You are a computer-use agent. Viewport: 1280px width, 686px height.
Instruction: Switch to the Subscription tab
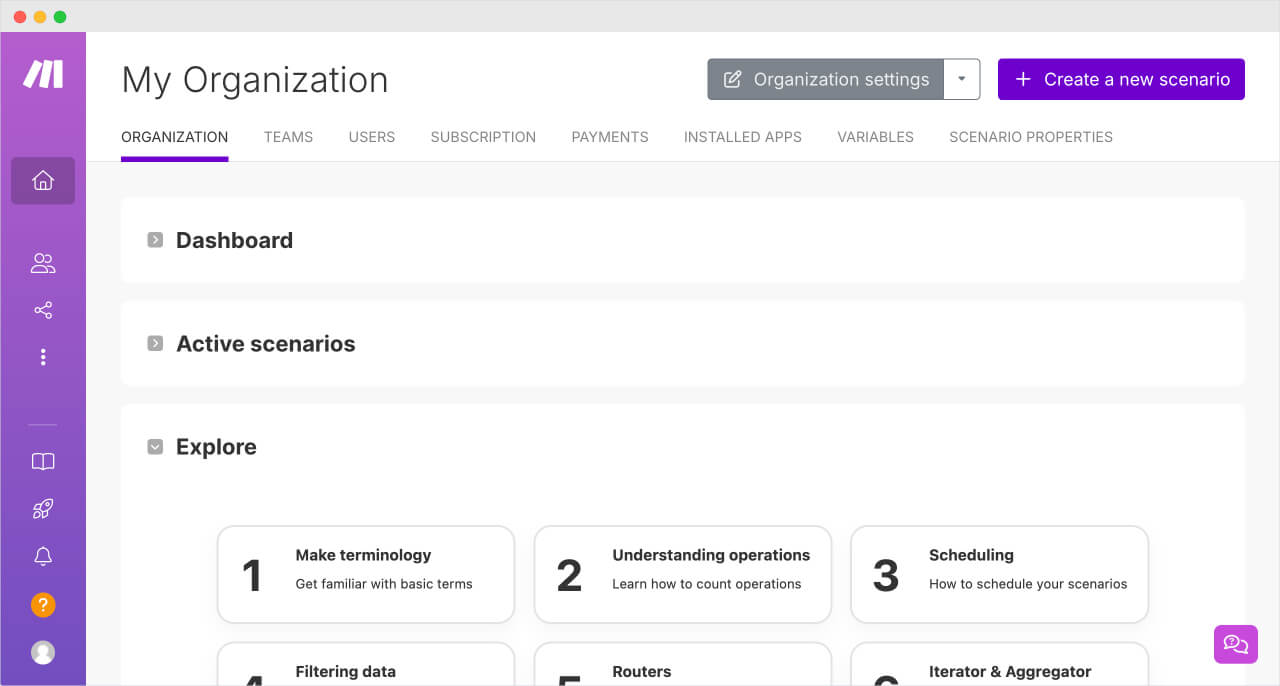(483, 137)
